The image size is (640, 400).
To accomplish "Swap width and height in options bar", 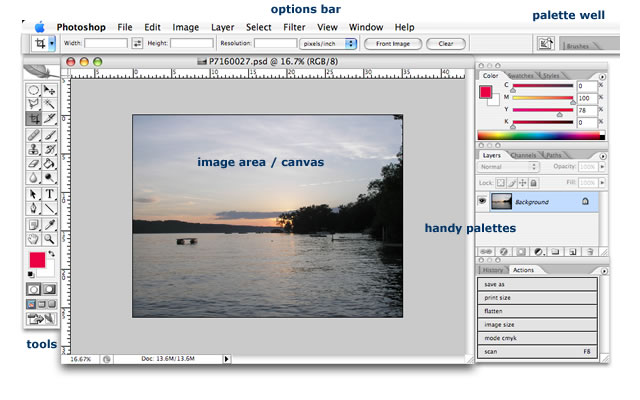I will pos(137,43).
